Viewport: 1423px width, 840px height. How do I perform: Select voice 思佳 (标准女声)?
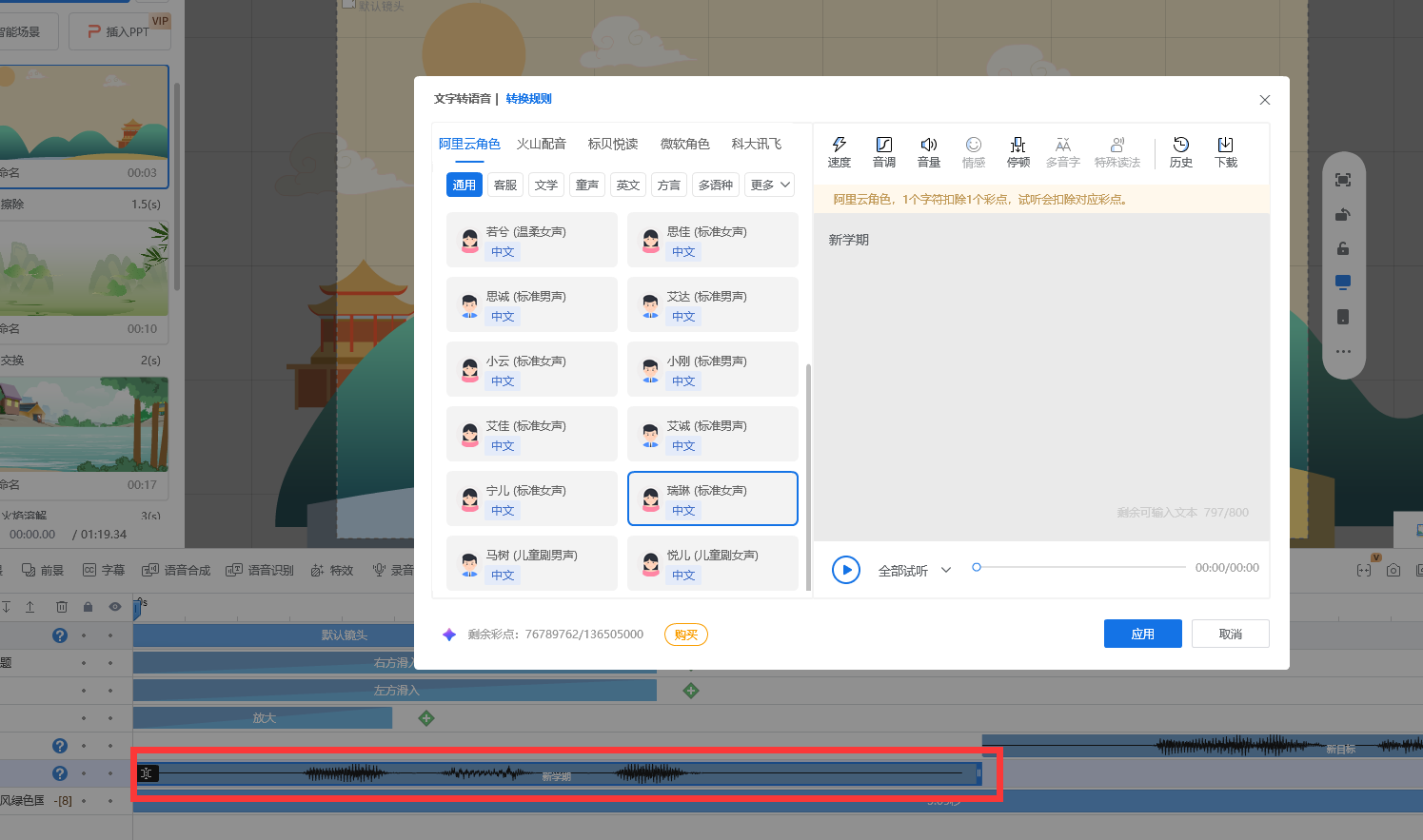(712, 240)
